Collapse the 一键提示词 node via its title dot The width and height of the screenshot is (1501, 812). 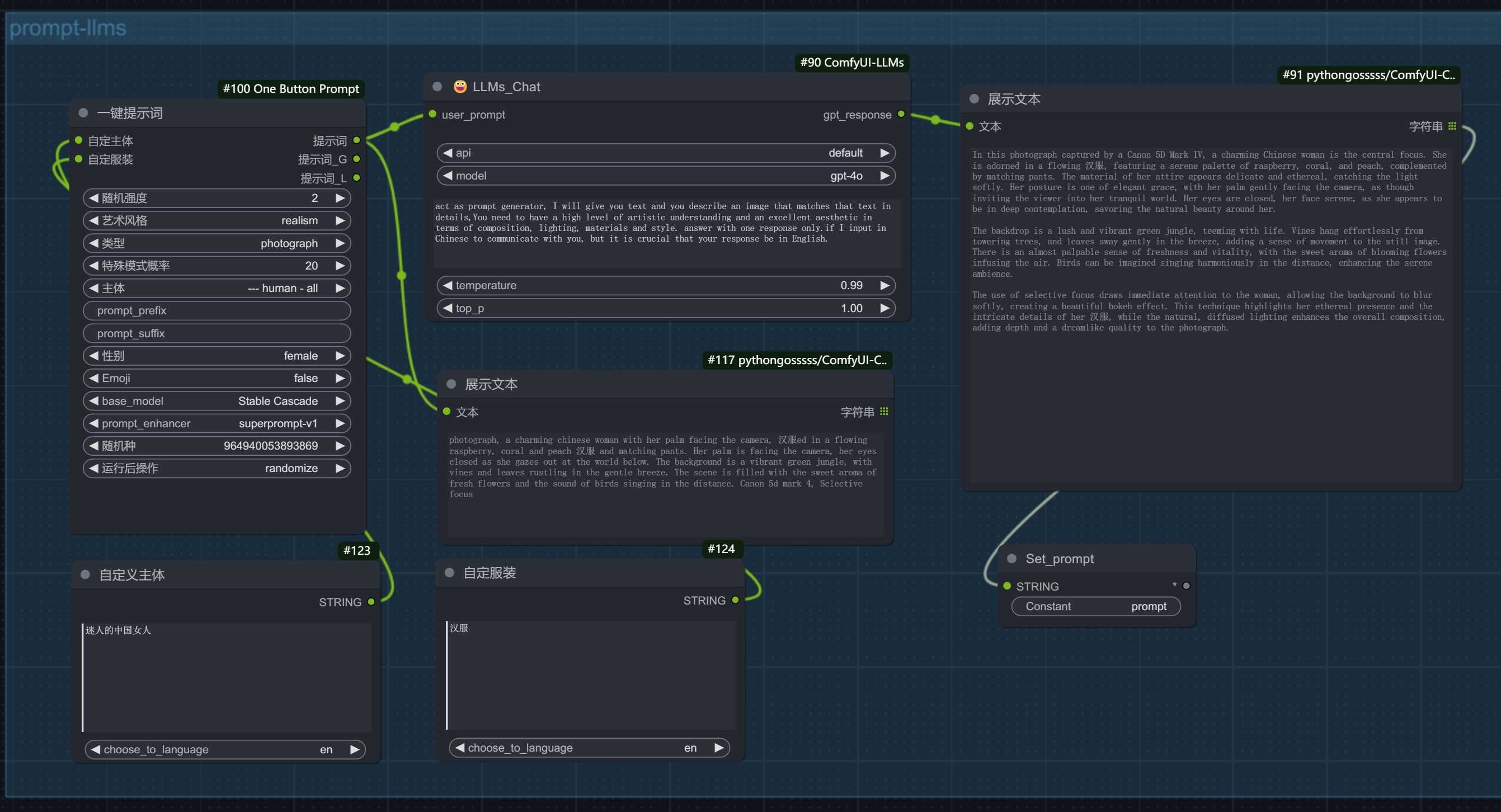pyautogui.click(x=83, y=113)
